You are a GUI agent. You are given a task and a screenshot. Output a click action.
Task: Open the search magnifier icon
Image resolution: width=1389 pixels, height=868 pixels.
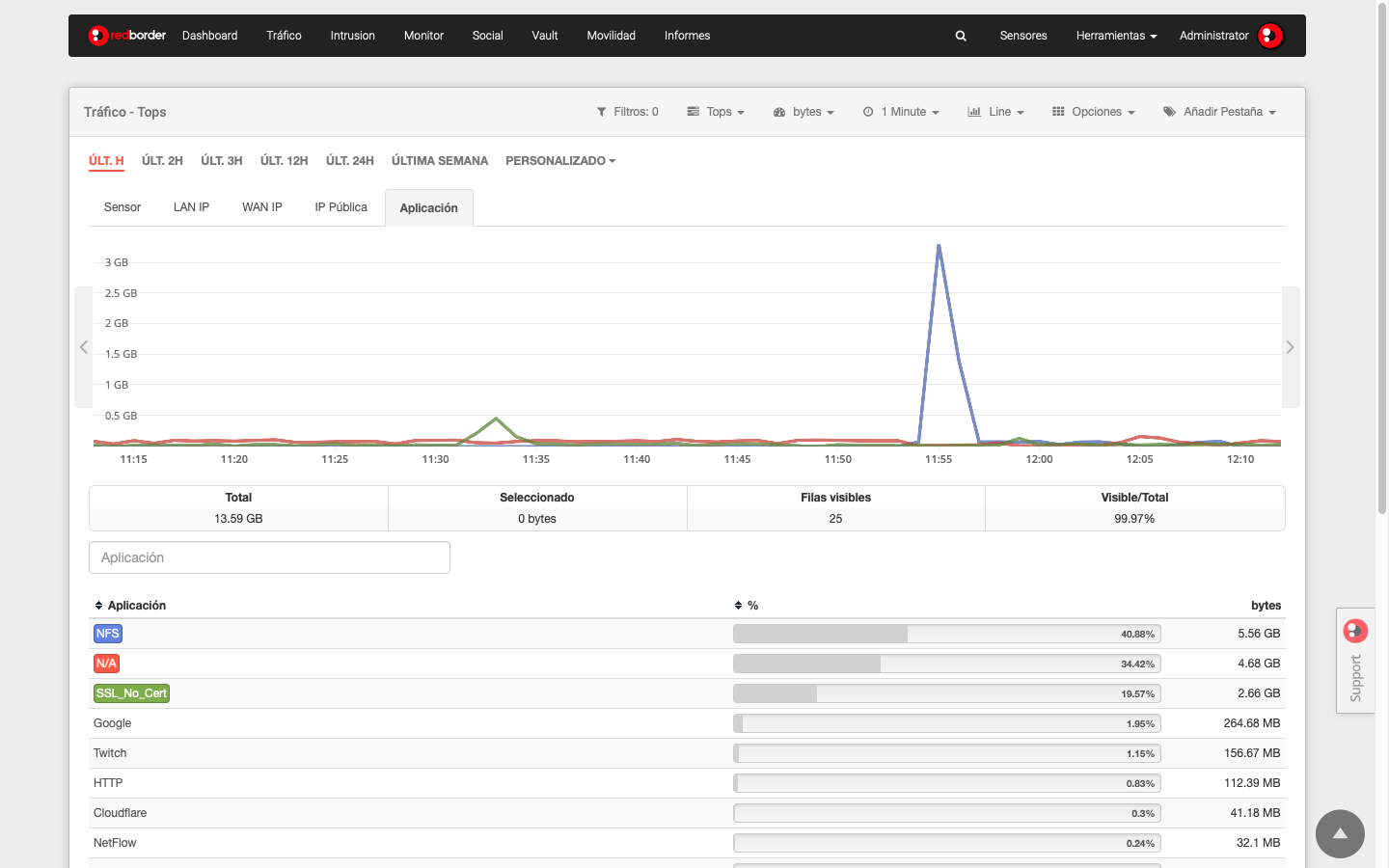click(x=961, y=36)
